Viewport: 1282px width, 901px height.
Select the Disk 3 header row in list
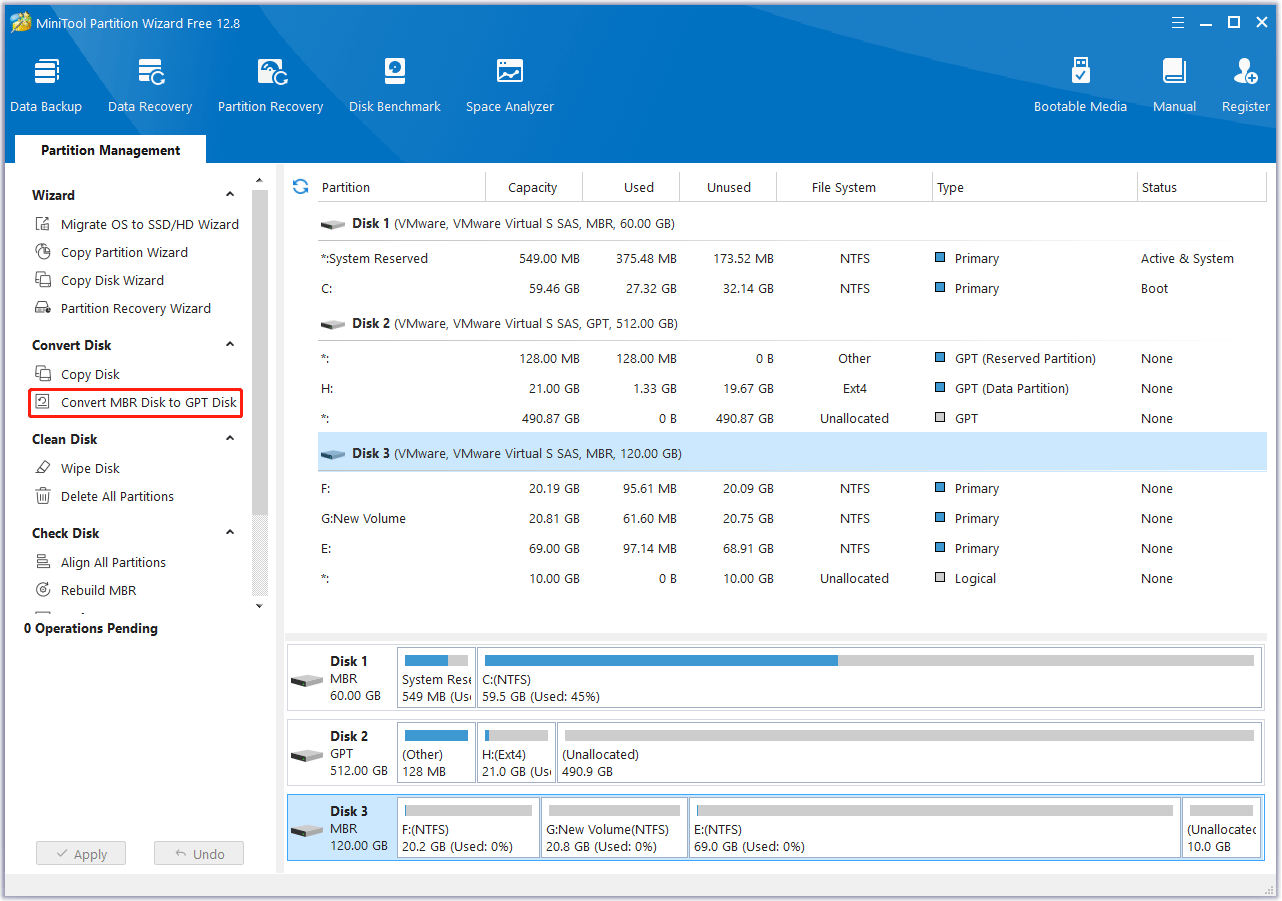792,453
